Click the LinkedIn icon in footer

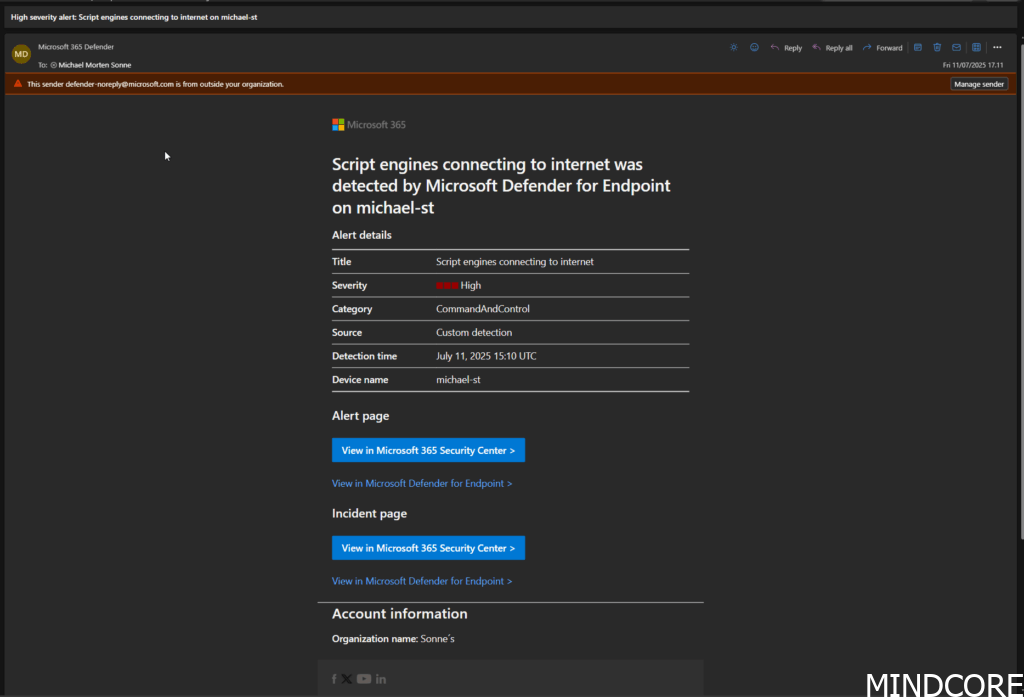coord(381,679)
